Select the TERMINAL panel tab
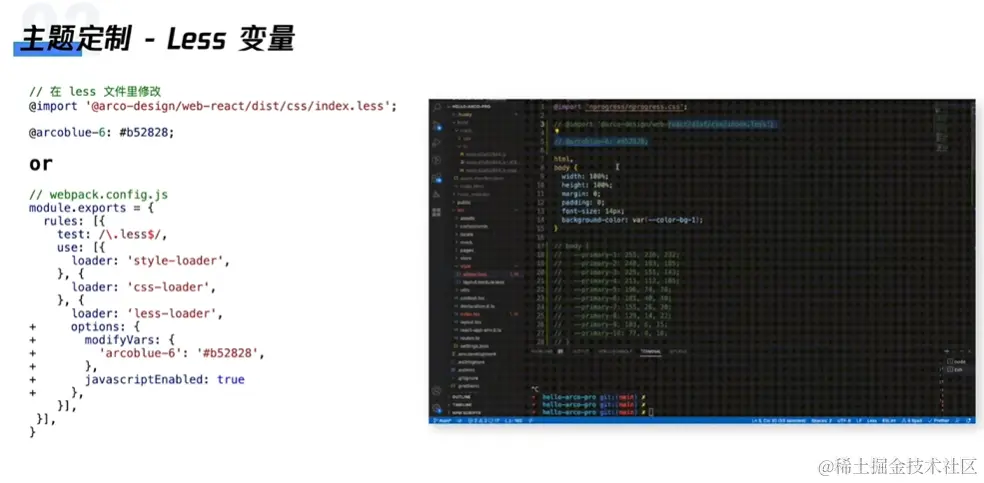 650,351
